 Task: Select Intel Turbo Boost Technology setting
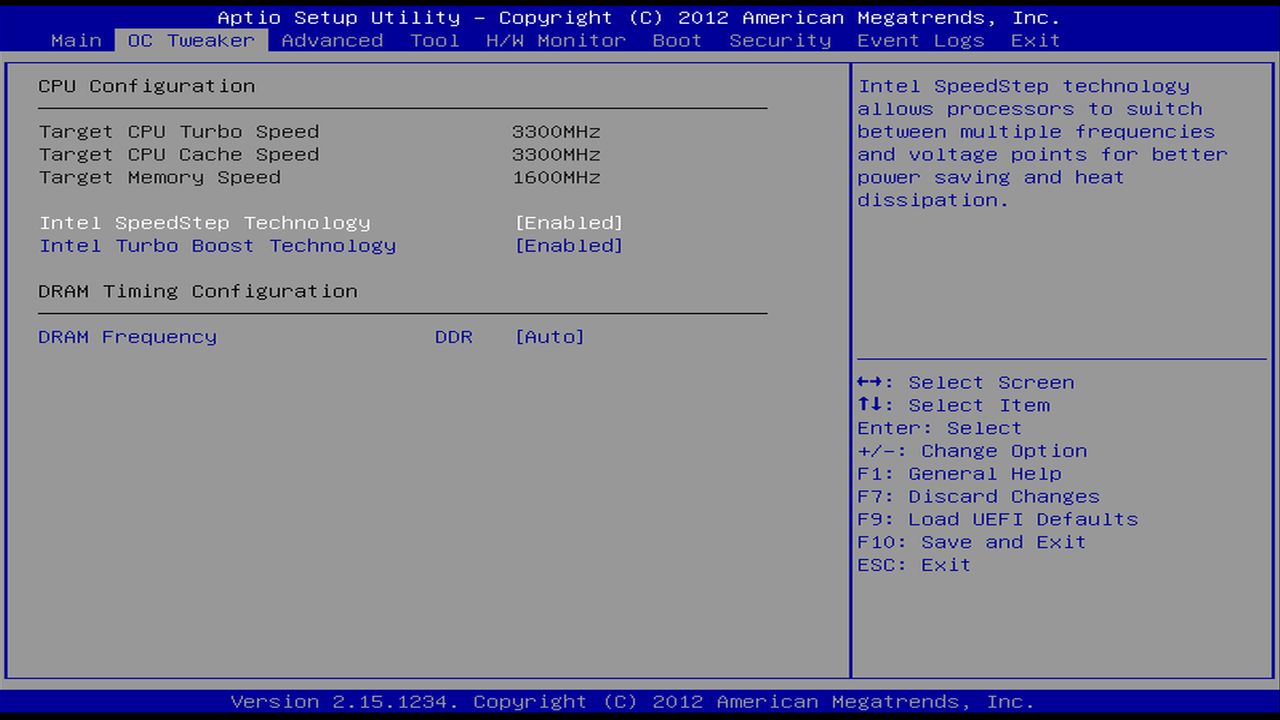pyautogui.click(x=217, y=246)
